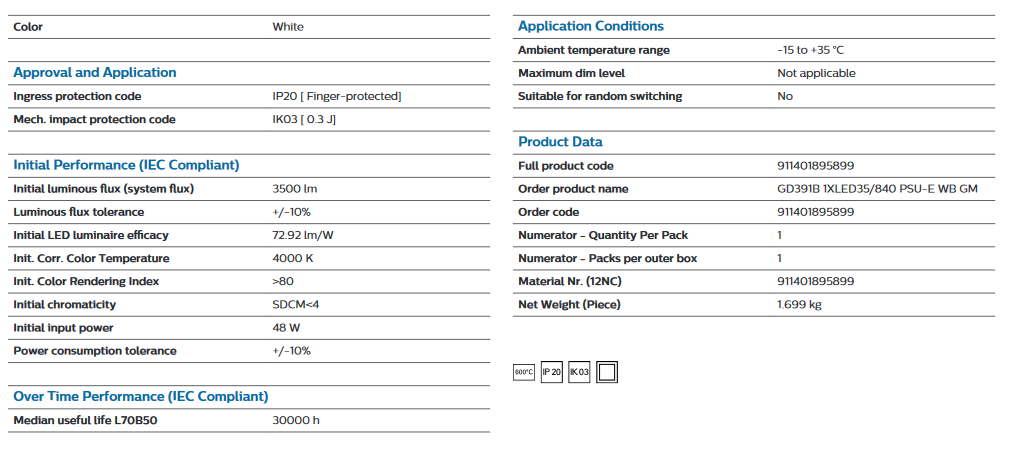
Task: Select the Approval and Application heading
Action: pyautogui.click(x=95, y=73)
